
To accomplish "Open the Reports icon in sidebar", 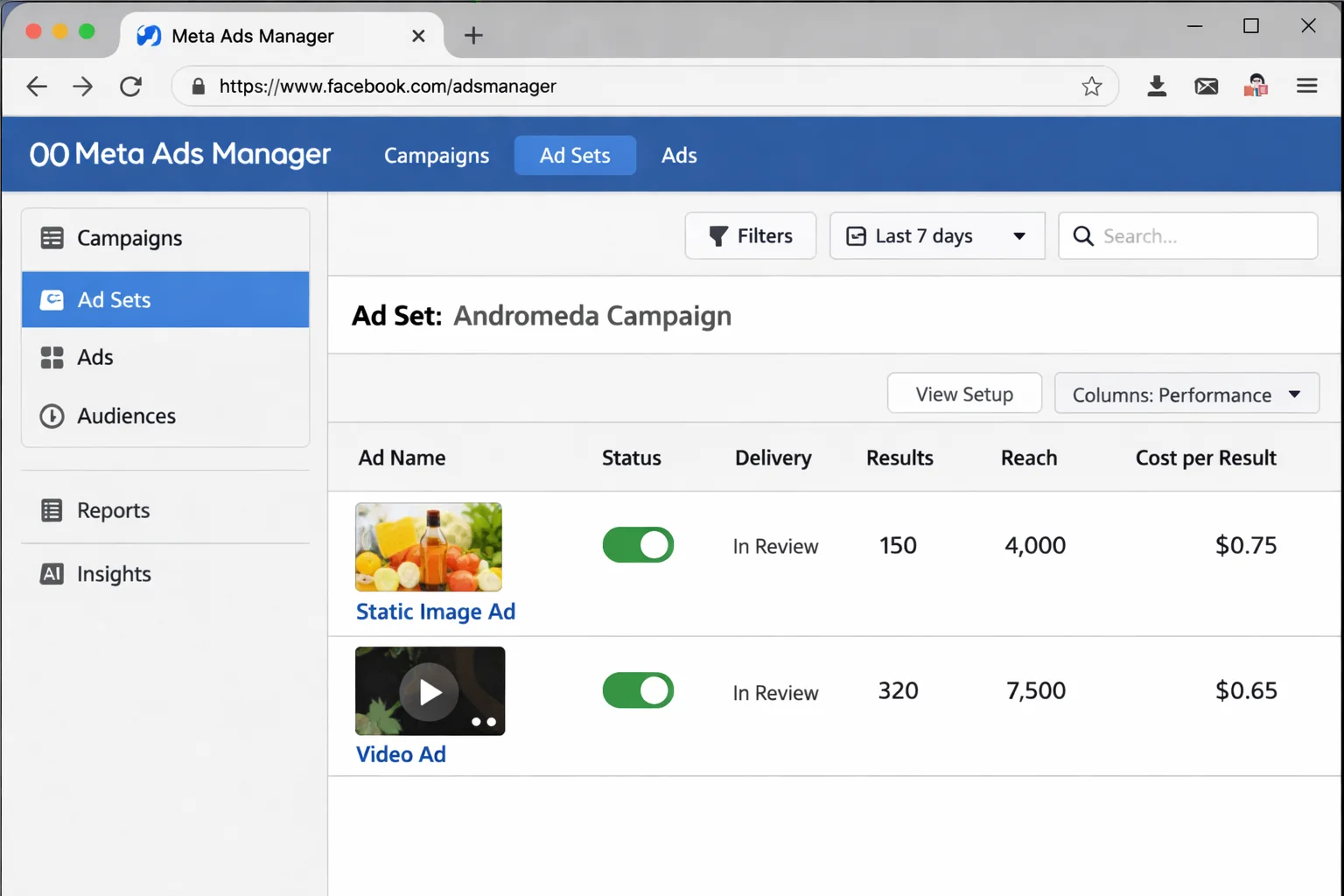I will (x=52, y=510).
